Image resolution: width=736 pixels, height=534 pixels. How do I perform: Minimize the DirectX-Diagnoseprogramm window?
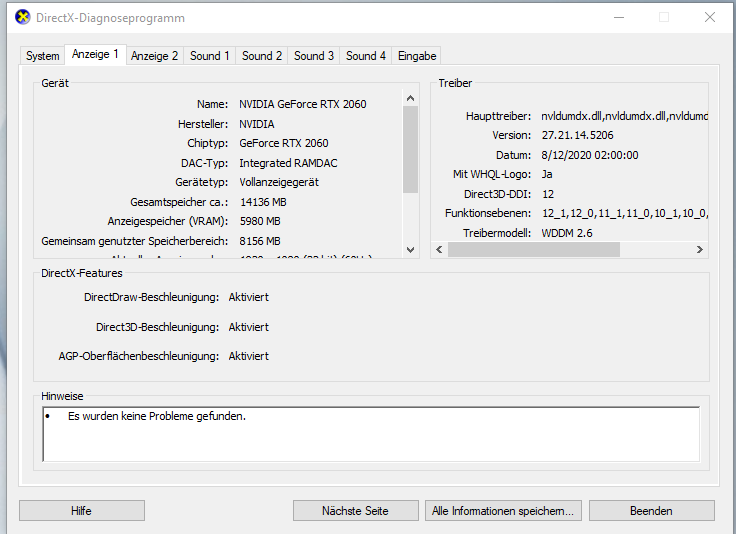click(x=619, y=17)
